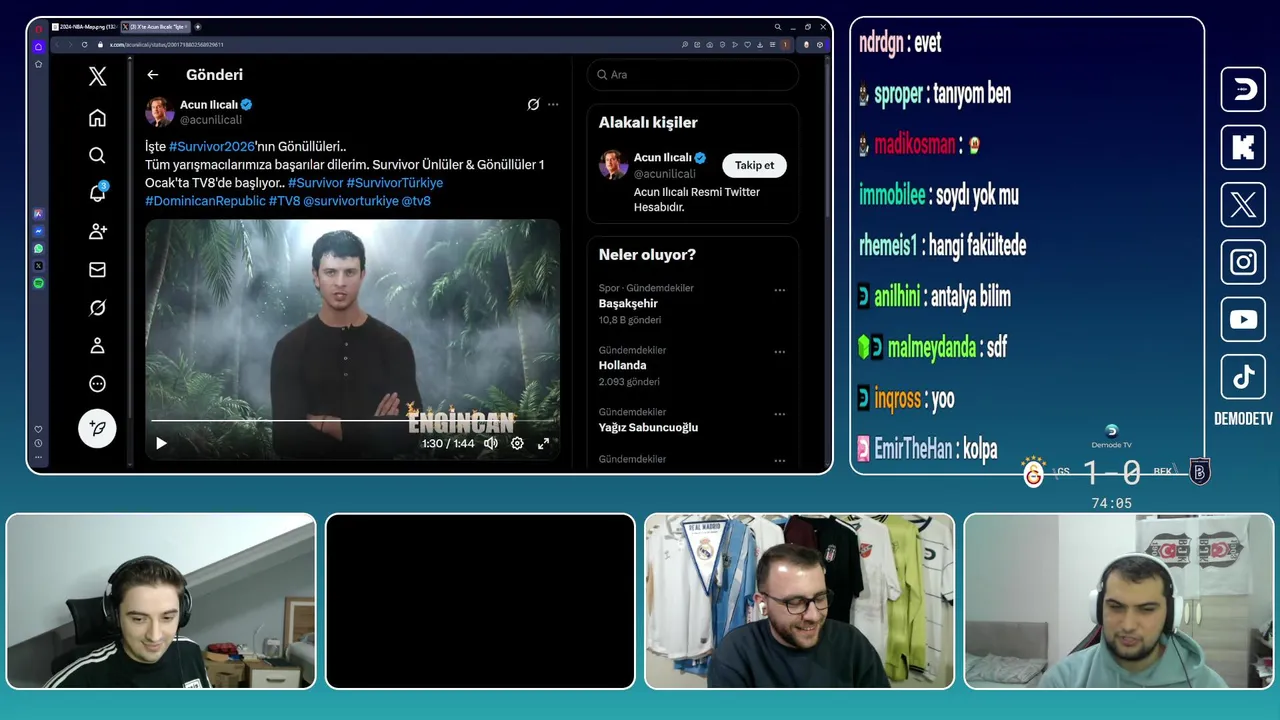Open Grok icon in X sidebar
The width and height of the screenshot is (1280, 720).
(x=97, y=308)
